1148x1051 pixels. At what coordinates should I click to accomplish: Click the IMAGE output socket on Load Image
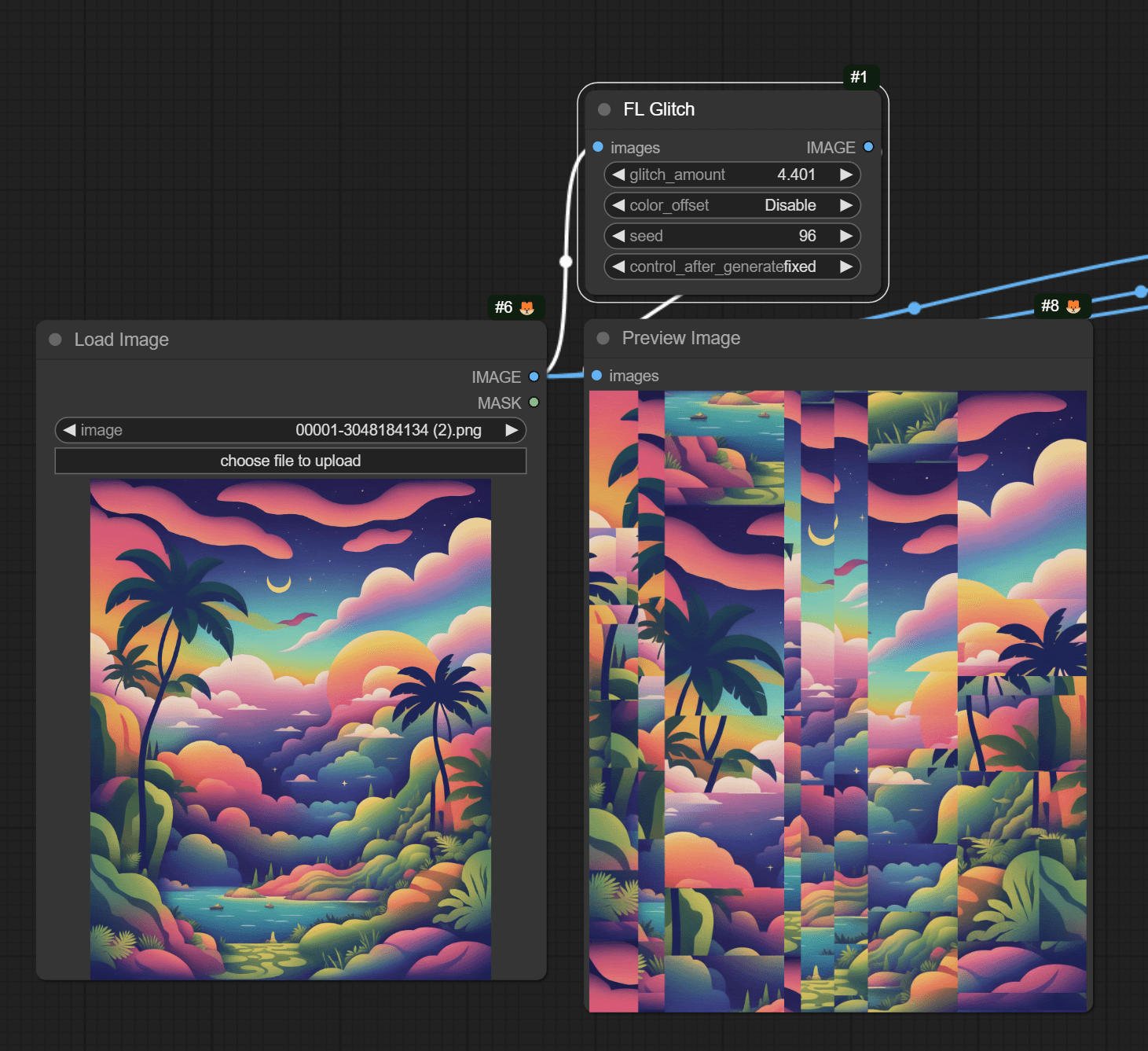pos(534,377)
